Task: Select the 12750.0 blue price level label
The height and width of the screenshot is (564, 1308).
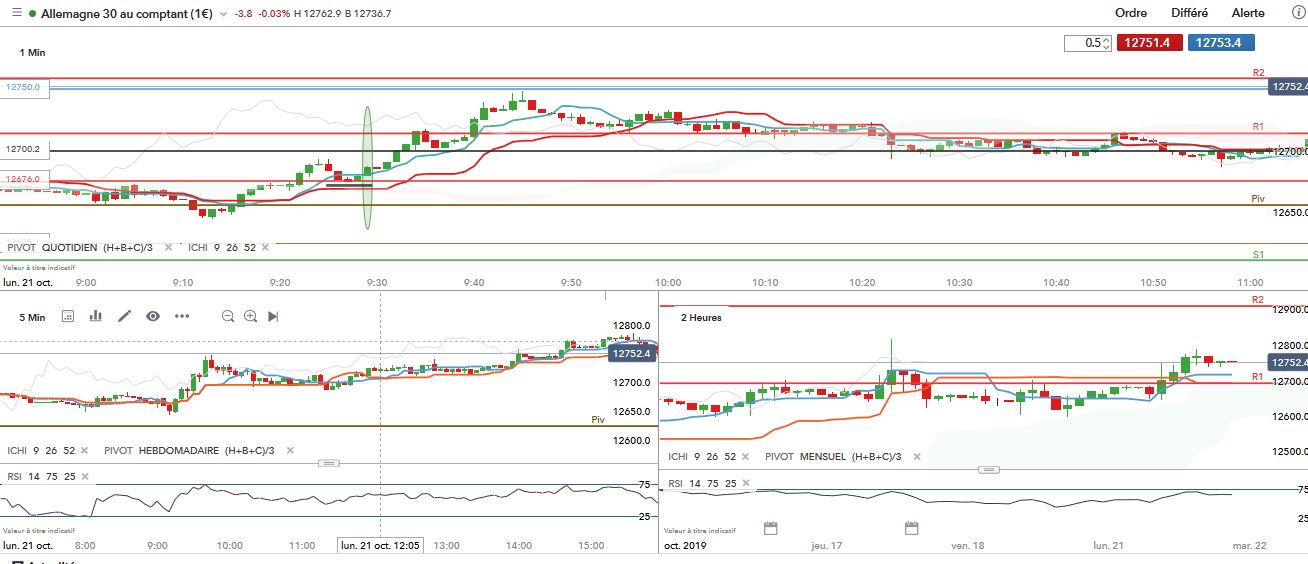Action: click(22, 88)
